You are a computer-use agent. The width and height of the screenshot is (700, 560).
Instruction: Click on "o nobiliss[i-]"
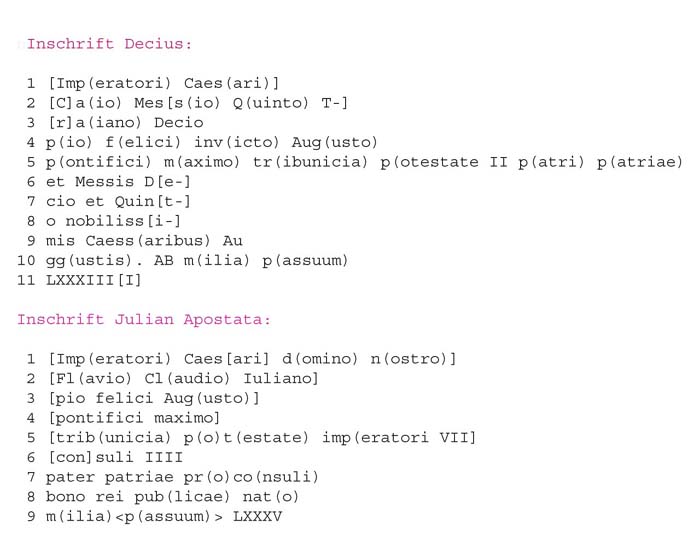pos(113,221)
